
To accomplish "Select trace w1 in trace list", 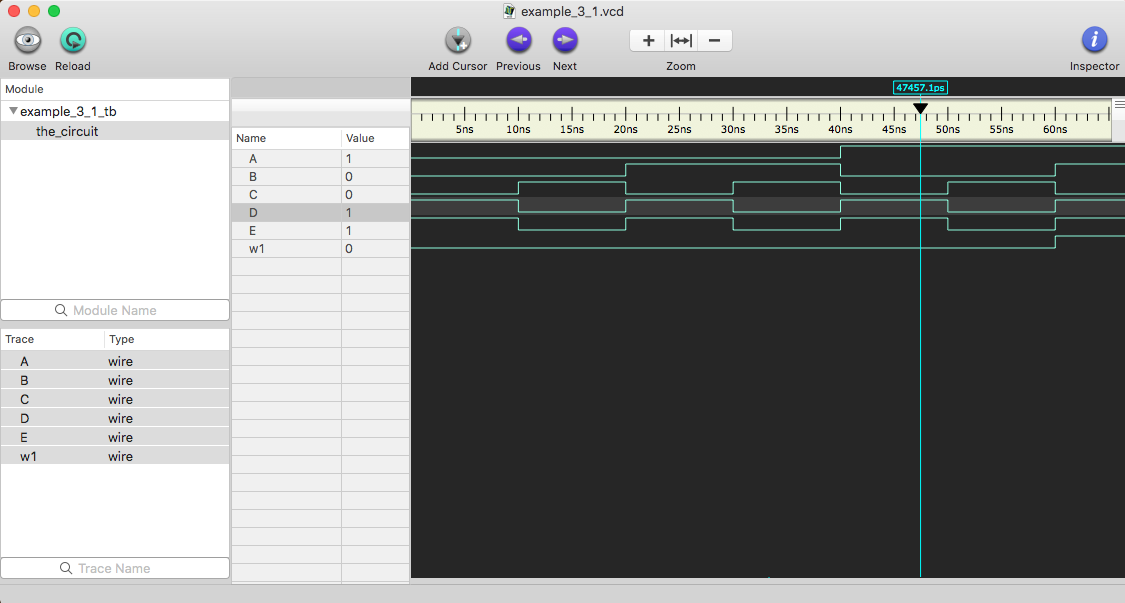I will point(115,457).
